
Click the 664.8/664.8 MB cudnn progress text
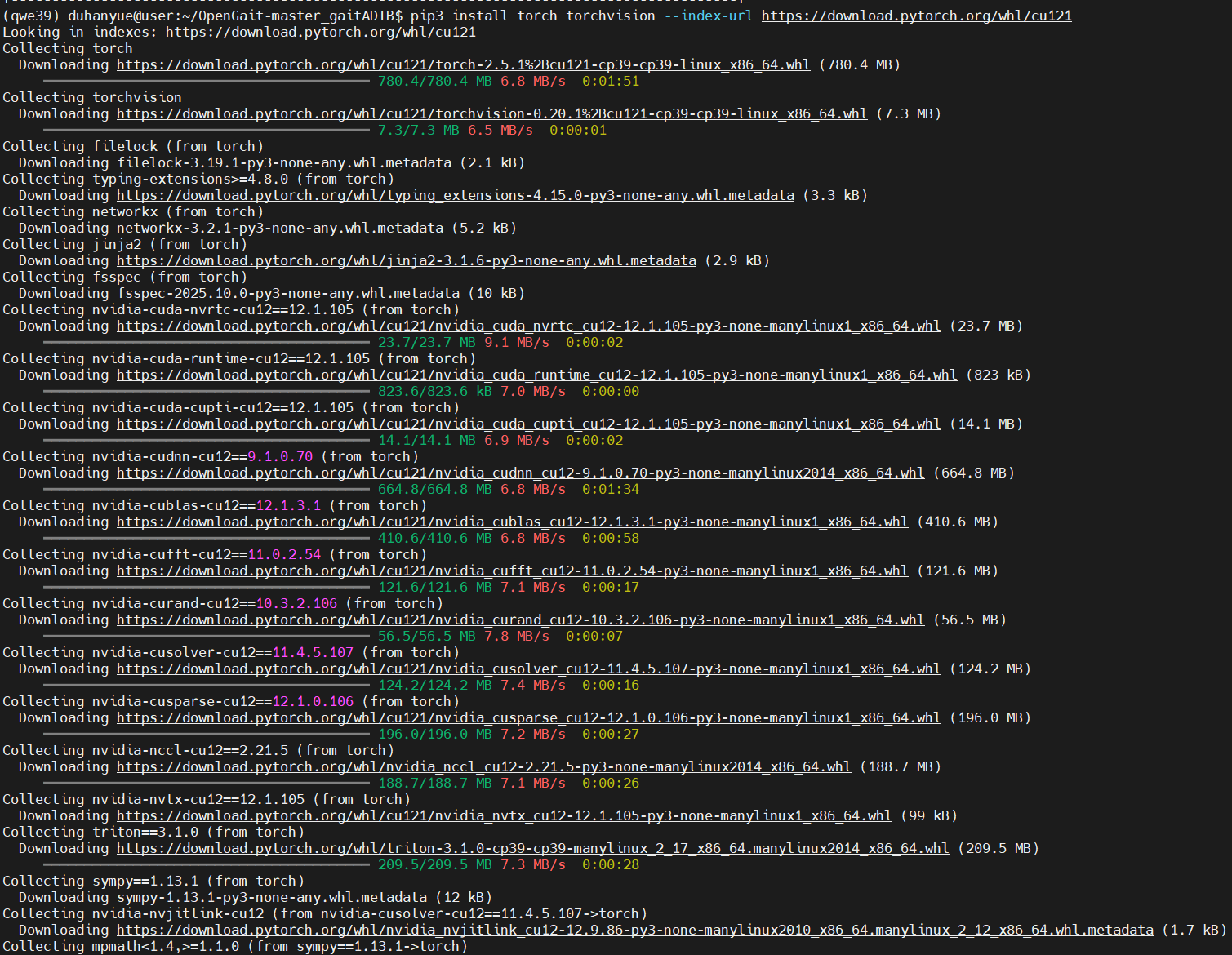(x=434, y=489)
